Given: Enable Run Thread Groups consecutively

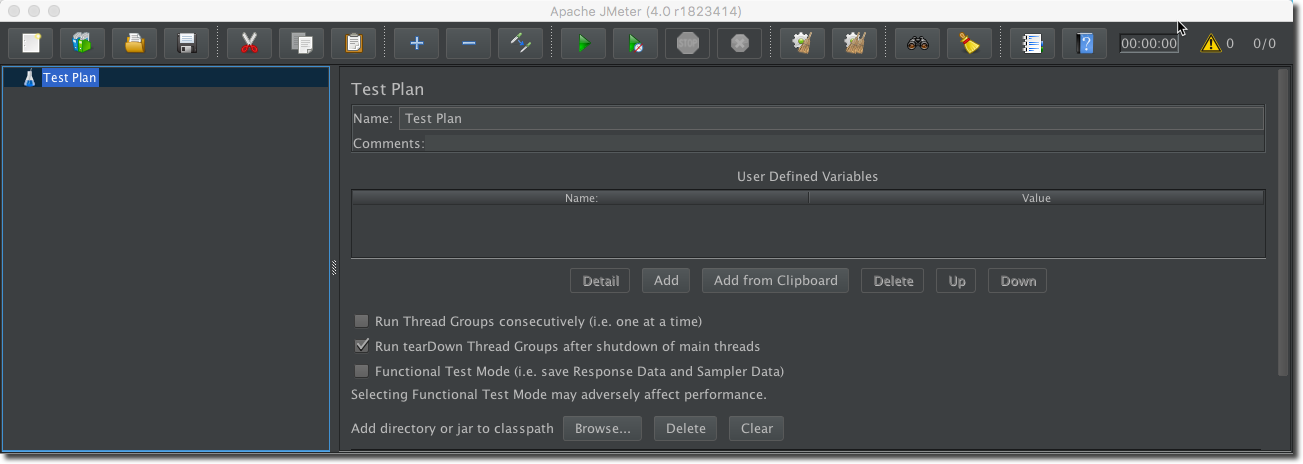Looking at the screenshot, I should tap(362, 322).
